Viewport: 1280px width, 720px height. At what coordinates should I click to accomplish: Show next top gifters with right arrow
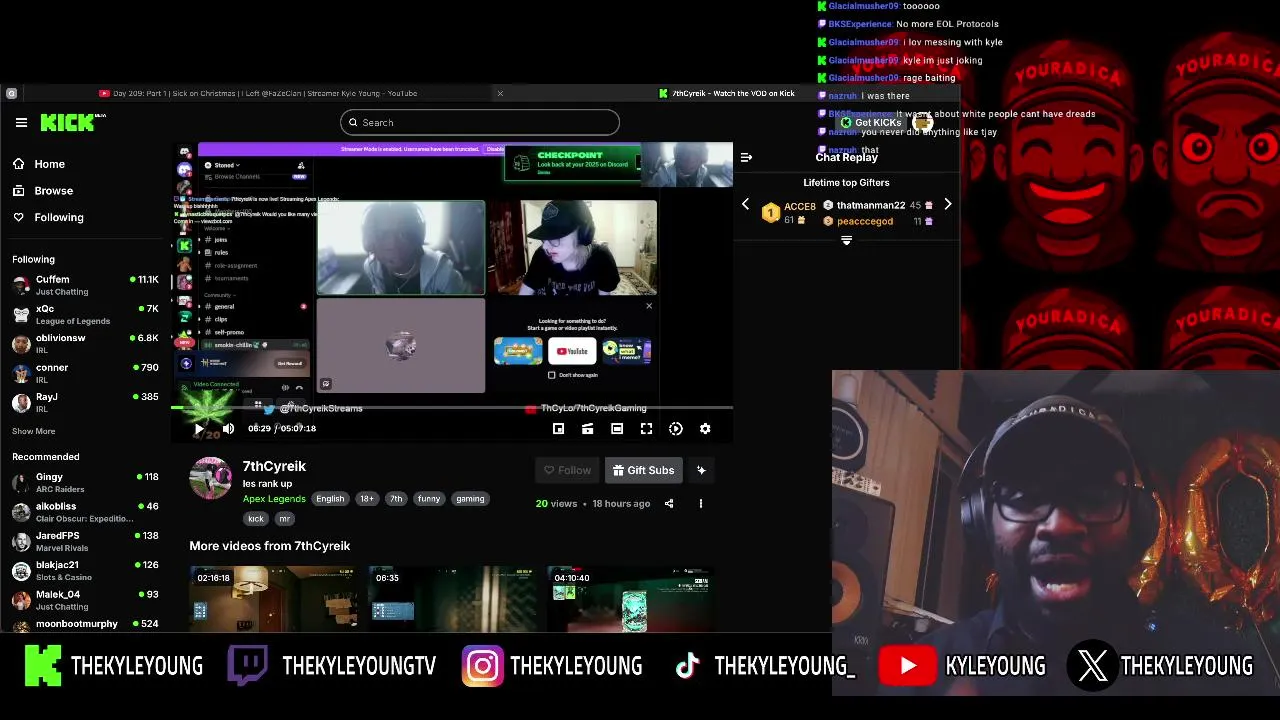pos(948,204)
